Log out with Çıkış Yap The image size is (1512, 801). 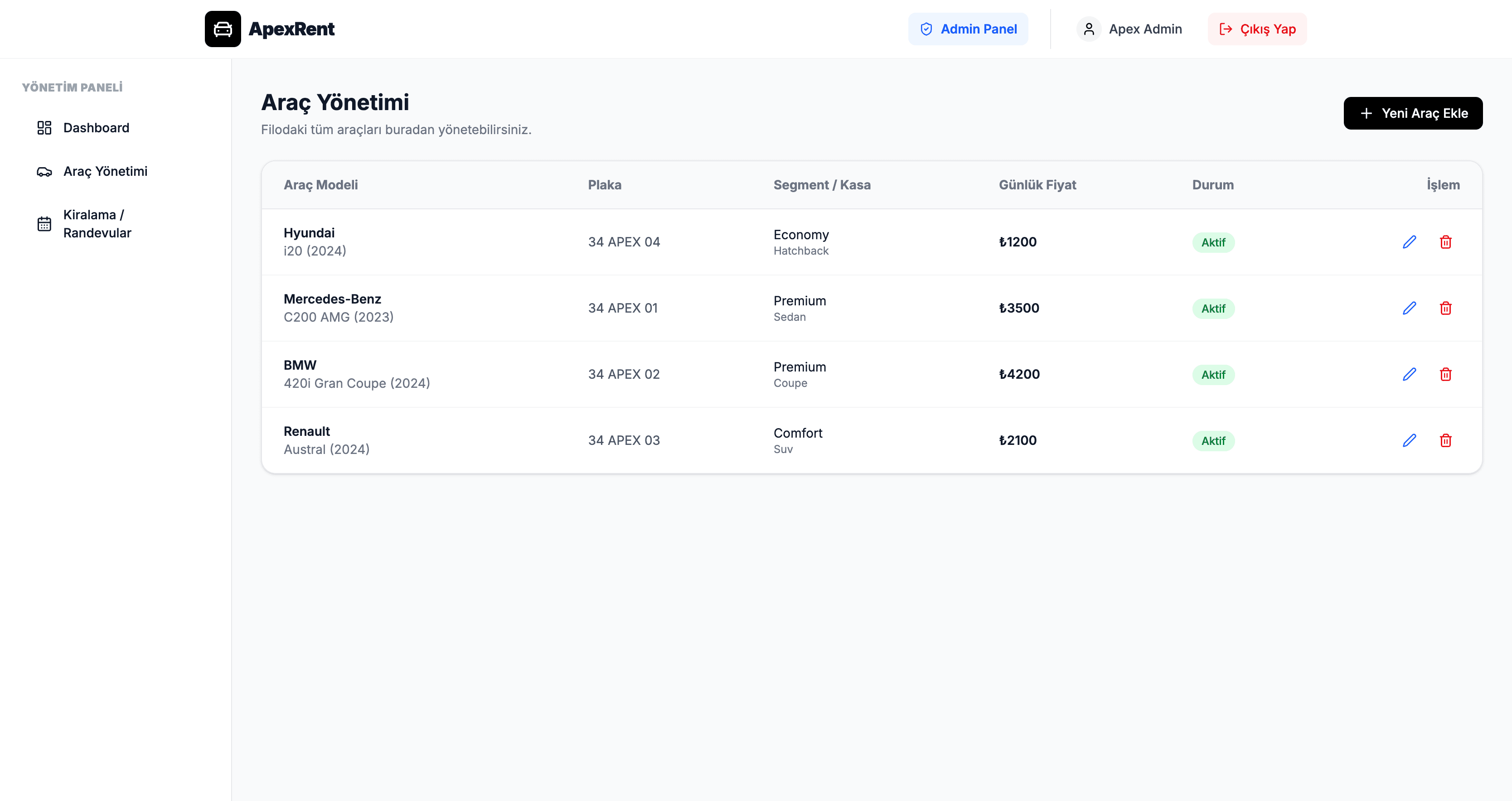(1257, 29)
